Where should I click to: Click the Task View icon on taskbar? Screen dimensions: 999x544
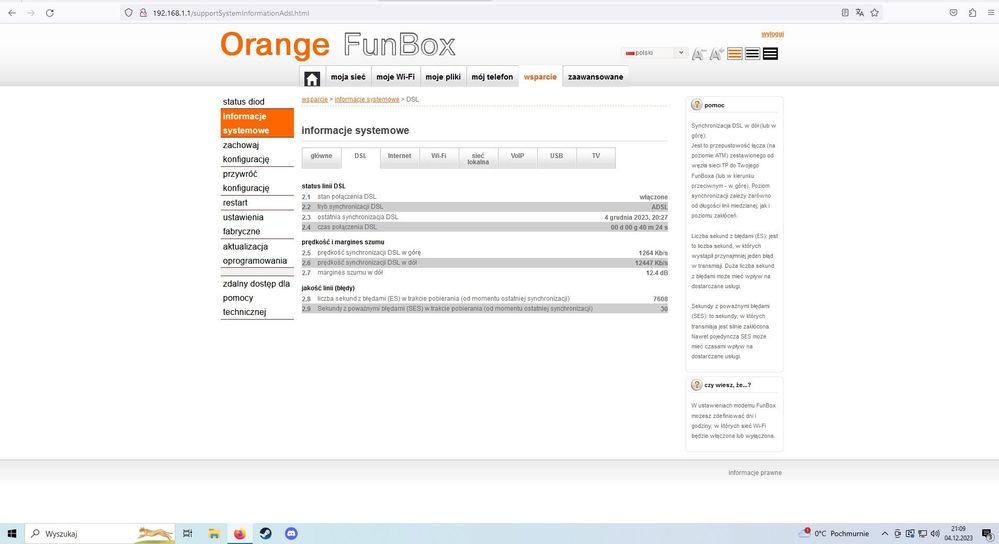187,534
